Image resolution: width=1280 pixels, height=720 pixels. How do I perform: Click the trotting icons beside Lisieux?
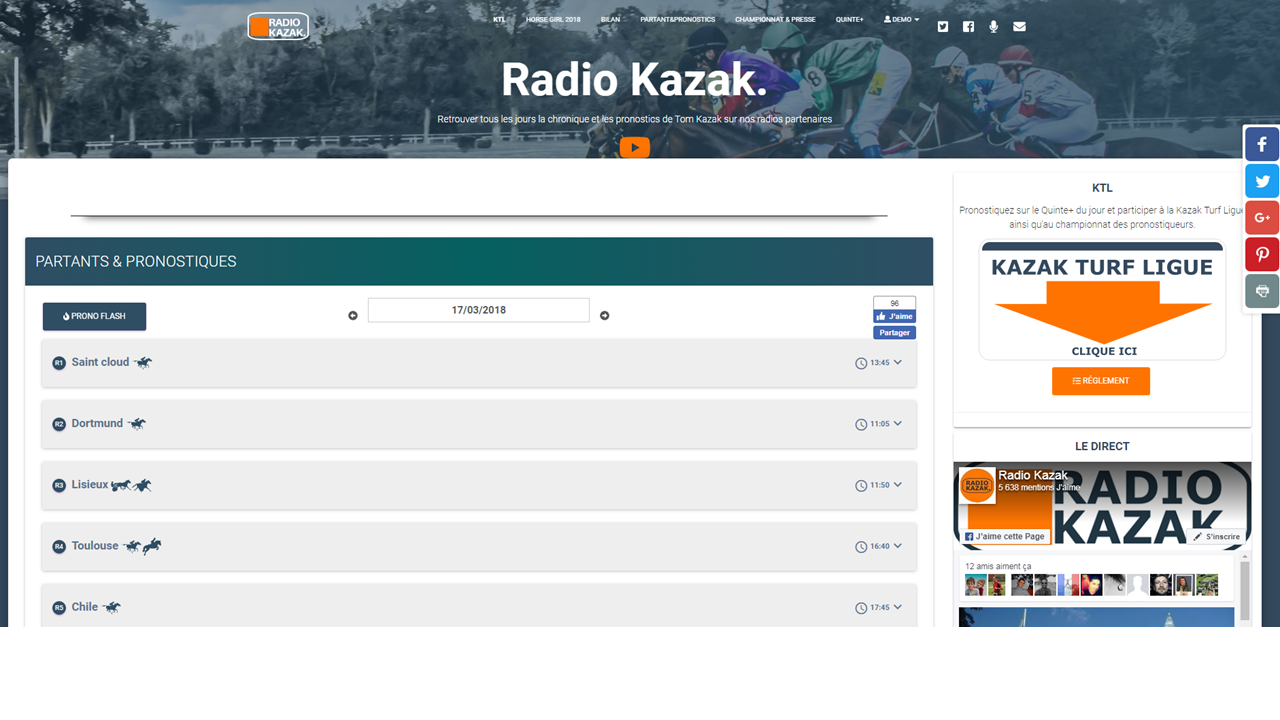pyautogui.click(x=131, y=485)
